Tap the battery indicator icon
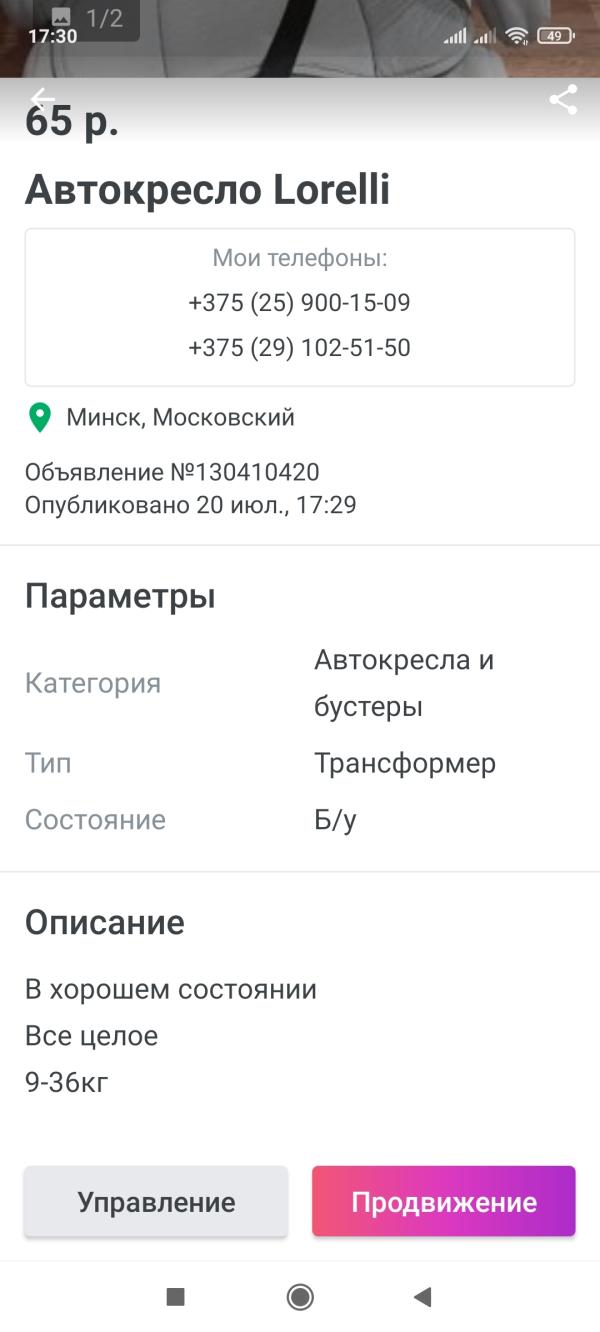600x1332 pixels. tap(554, 36)
